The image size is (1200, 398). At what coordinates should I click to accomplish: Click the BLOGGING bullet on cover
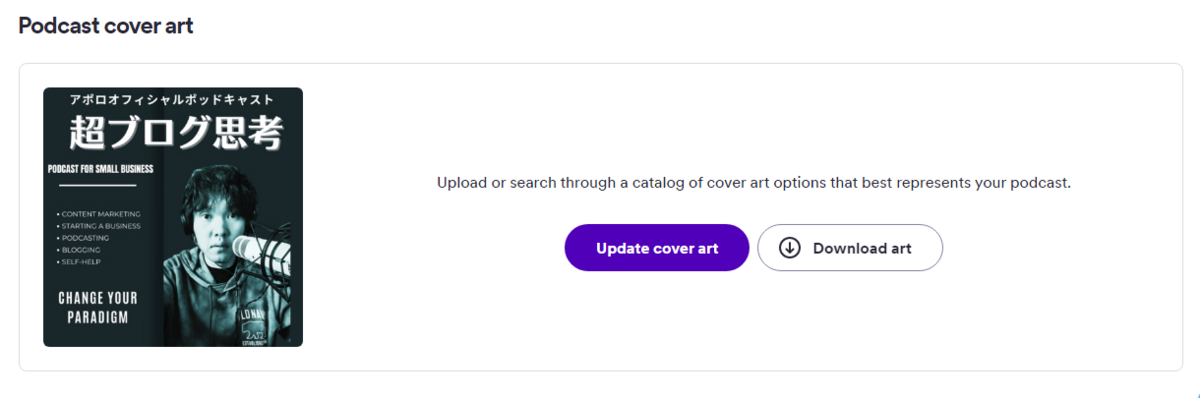coord(79,250)
